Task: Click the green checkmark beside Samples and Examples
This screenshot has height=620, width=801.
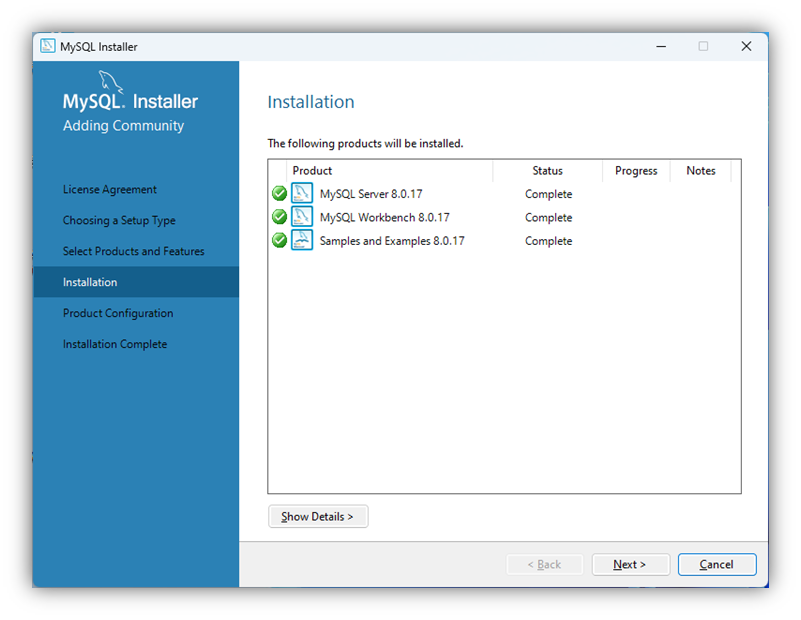Action: click(279, 240)
